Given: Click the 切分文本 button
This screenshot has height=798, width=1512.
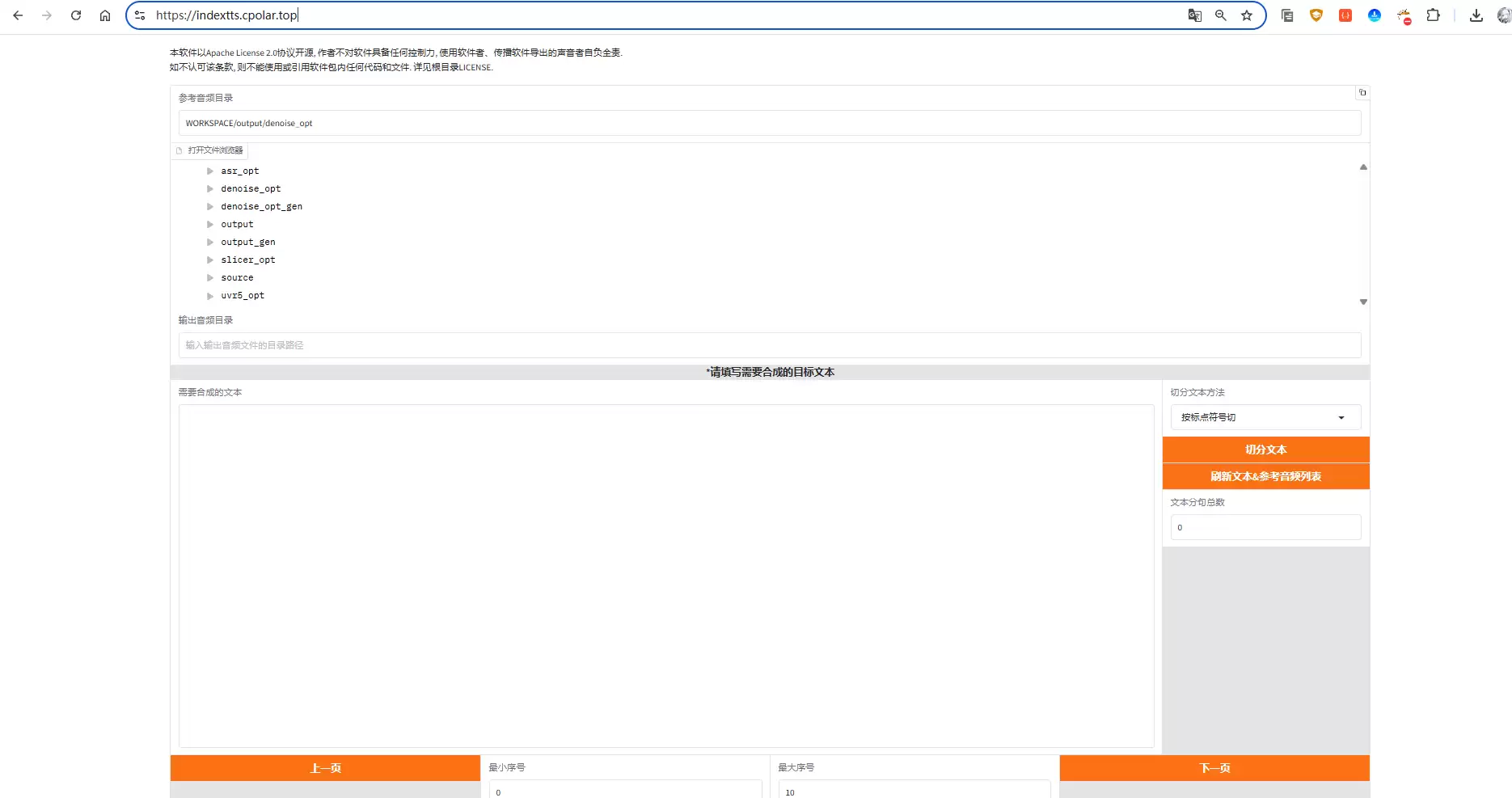Looking at the screenshot, I should [1265, 450].
